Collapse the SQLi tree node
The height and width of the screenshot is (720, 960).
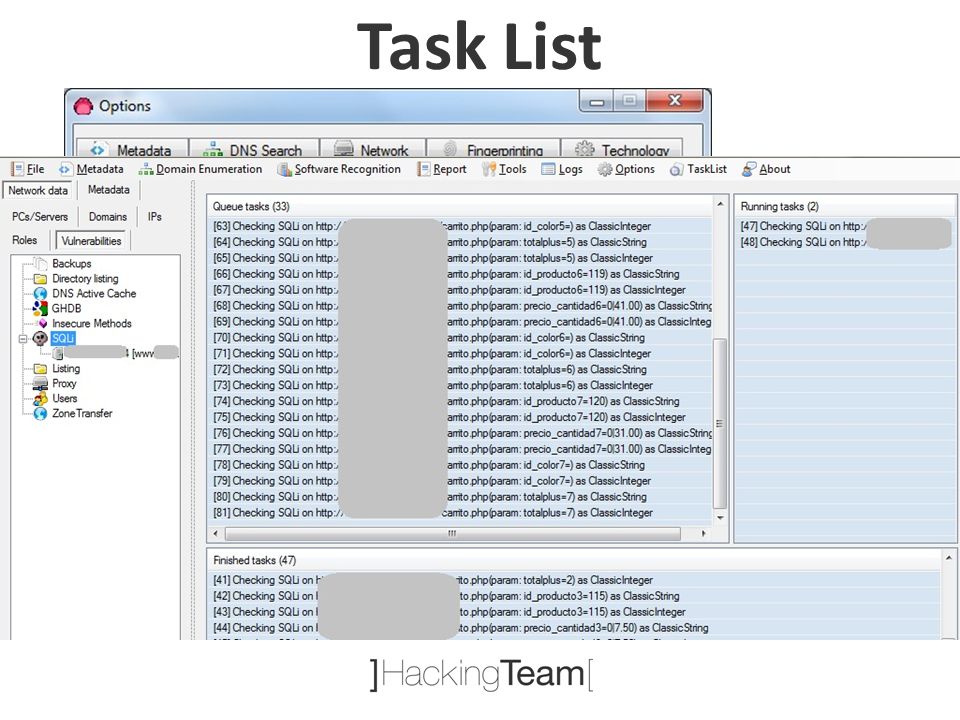coord(23,339)
